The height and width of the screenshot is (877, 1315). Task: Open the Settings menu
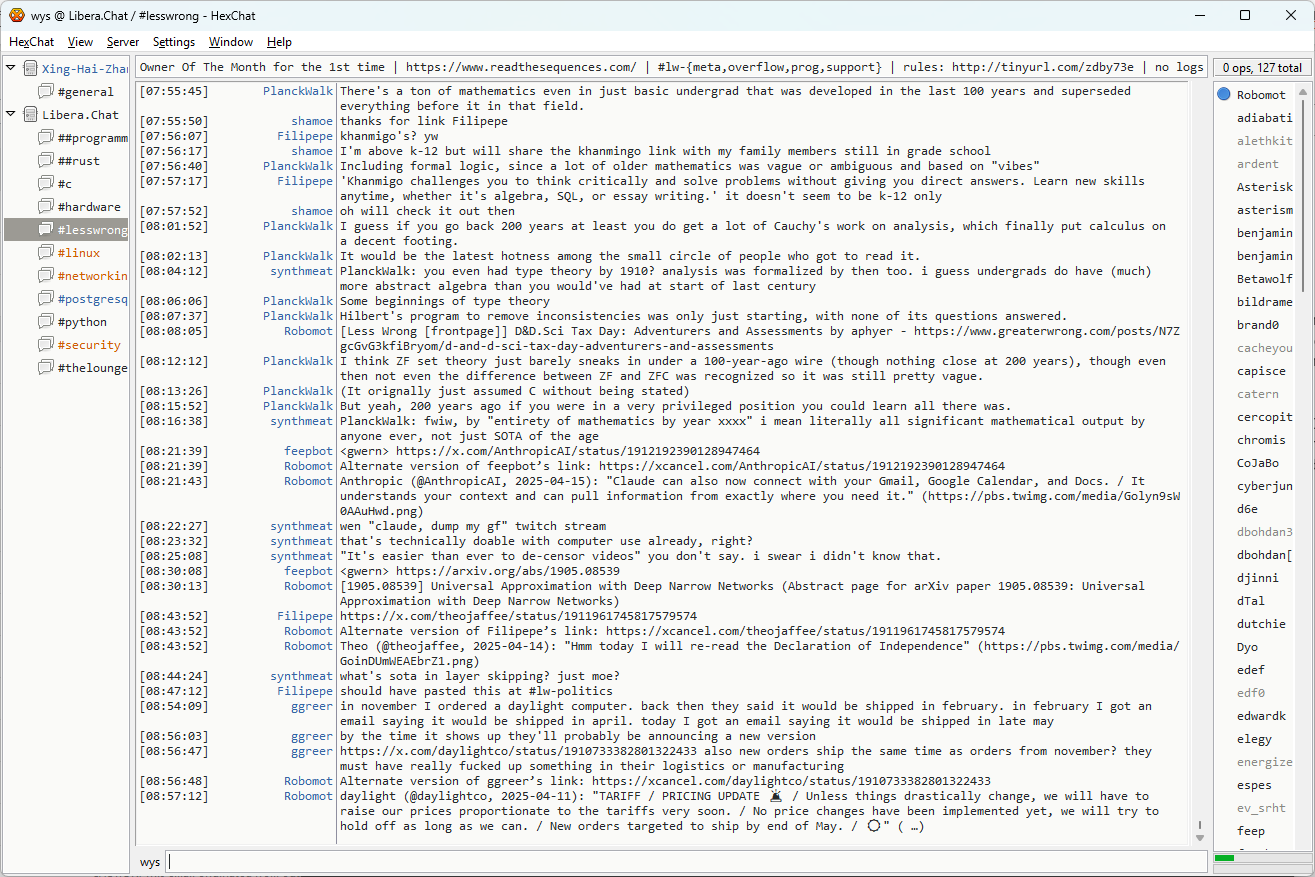tap(174, 42)
